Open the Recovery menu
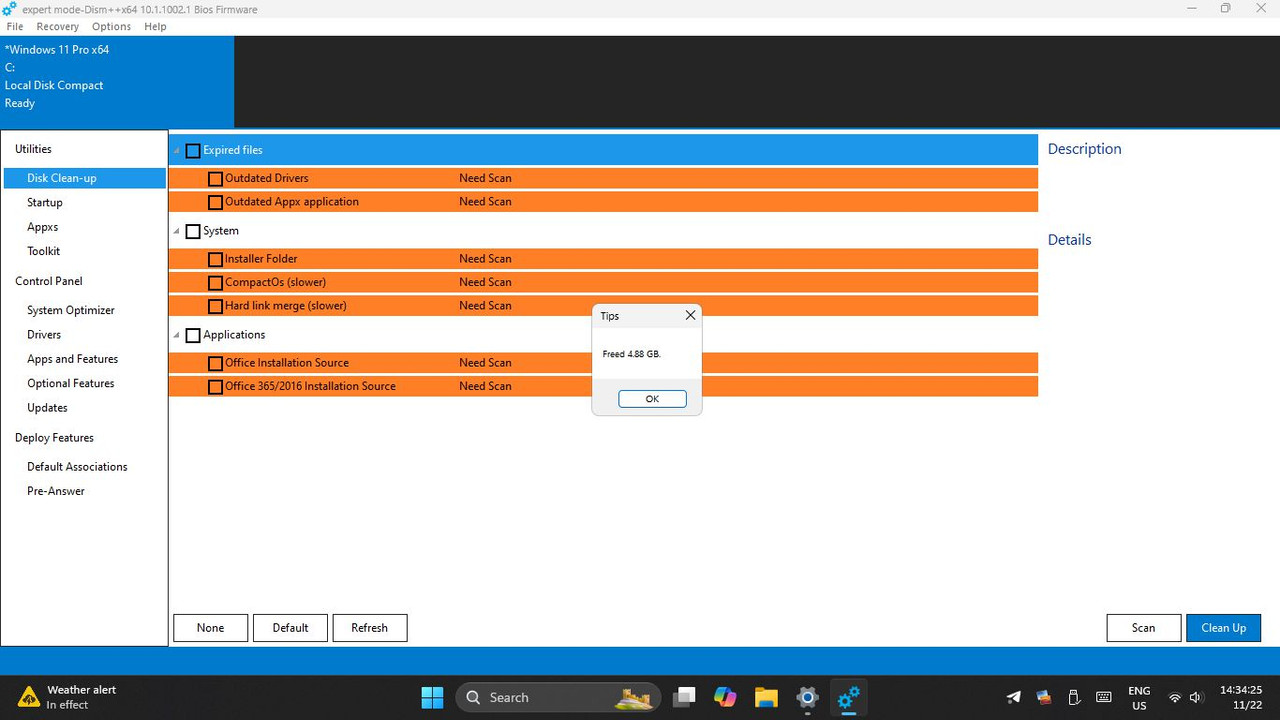 coord(57,26)
